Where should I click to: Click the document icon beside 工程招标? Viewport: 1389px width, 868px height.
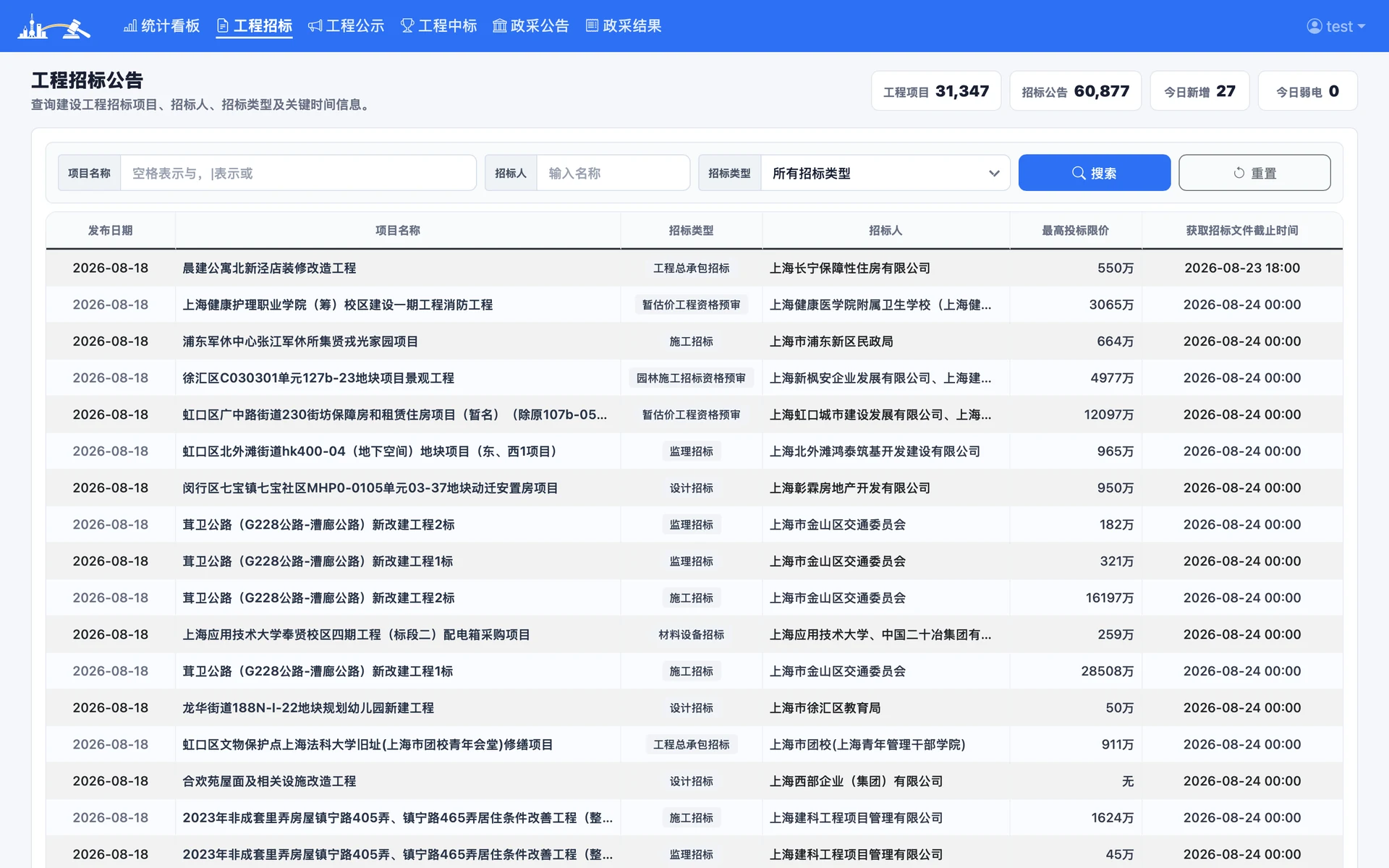click(223, 26)
